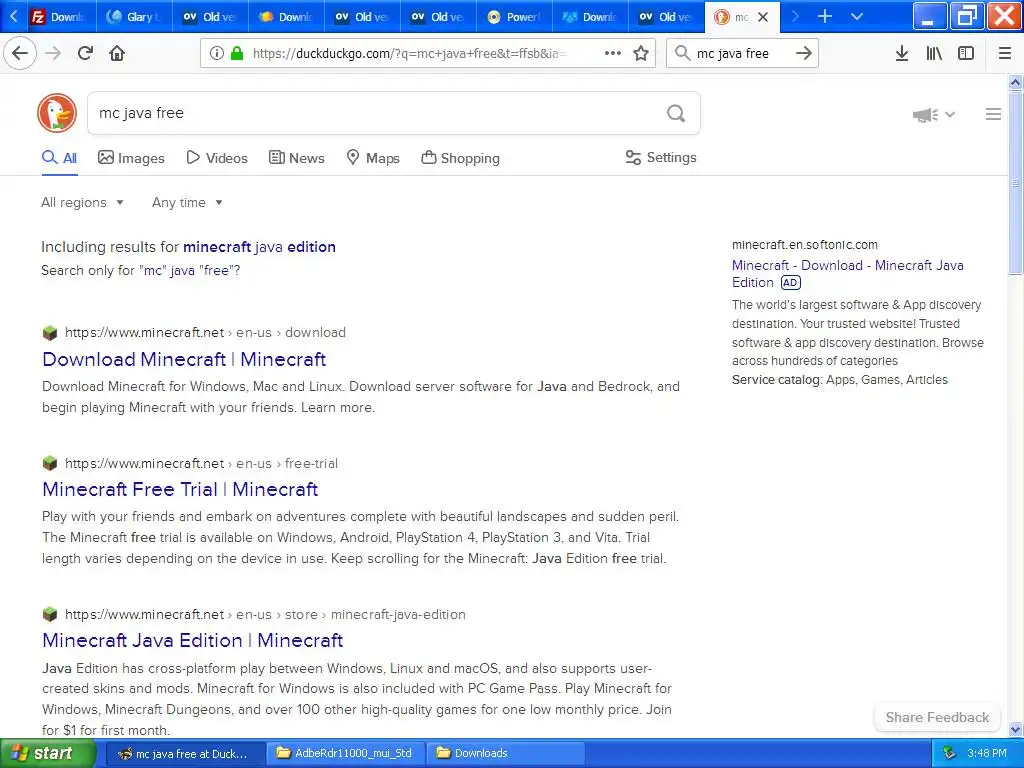Image resolution: width=1024 pixels, height=768 pixels.
Task: Open DuckDuckGo side menu icon
Action: [x=993, y=114]
